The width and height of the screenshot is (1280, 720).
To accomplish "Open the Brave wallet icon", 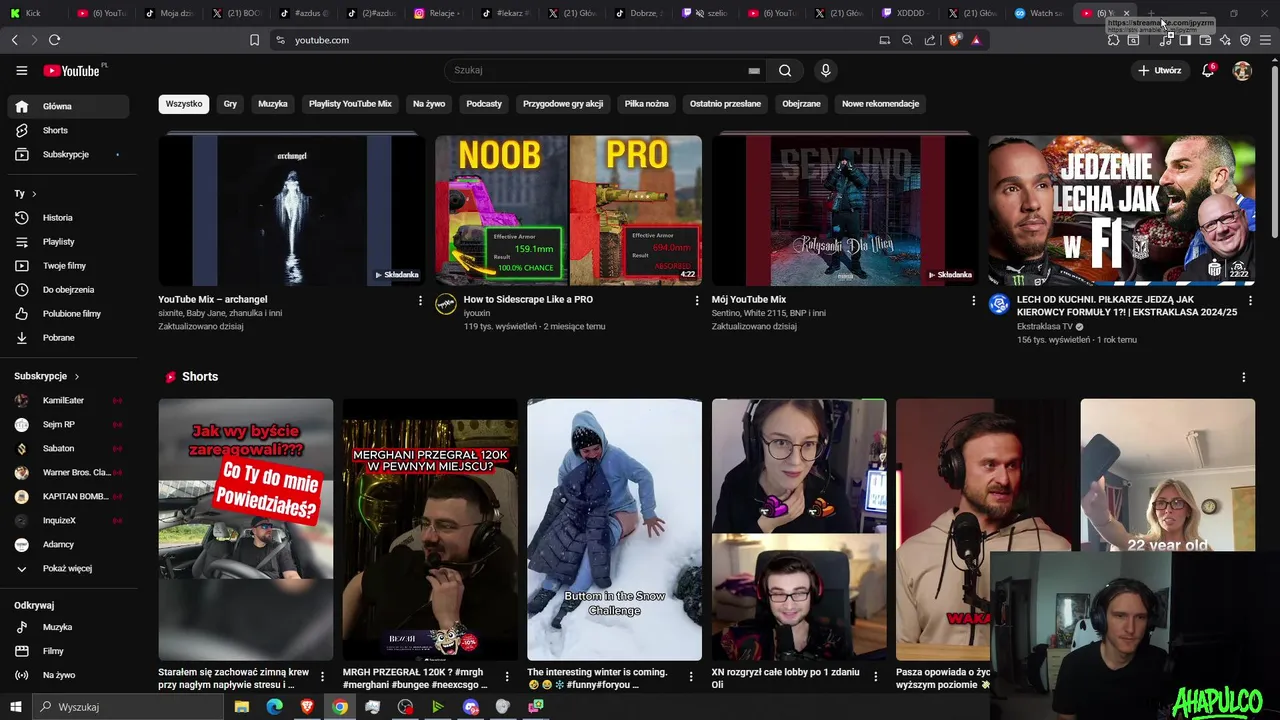I will (x=1205, y=40).
